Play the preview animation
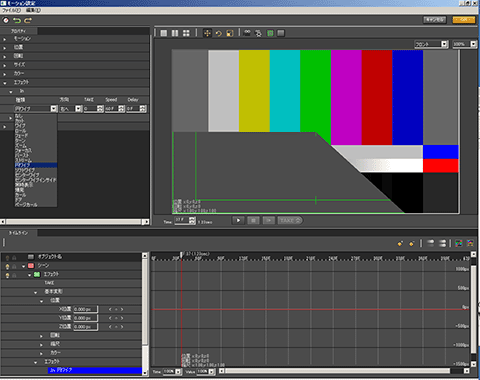Viewport: 480px width, 380px height. pyautogui.click(x=238, y=220)
